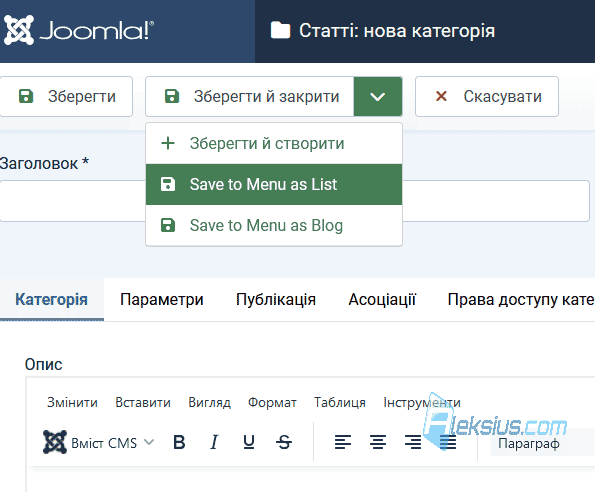
Task: Open the Асоціації tab
Action: pos(382,299)
